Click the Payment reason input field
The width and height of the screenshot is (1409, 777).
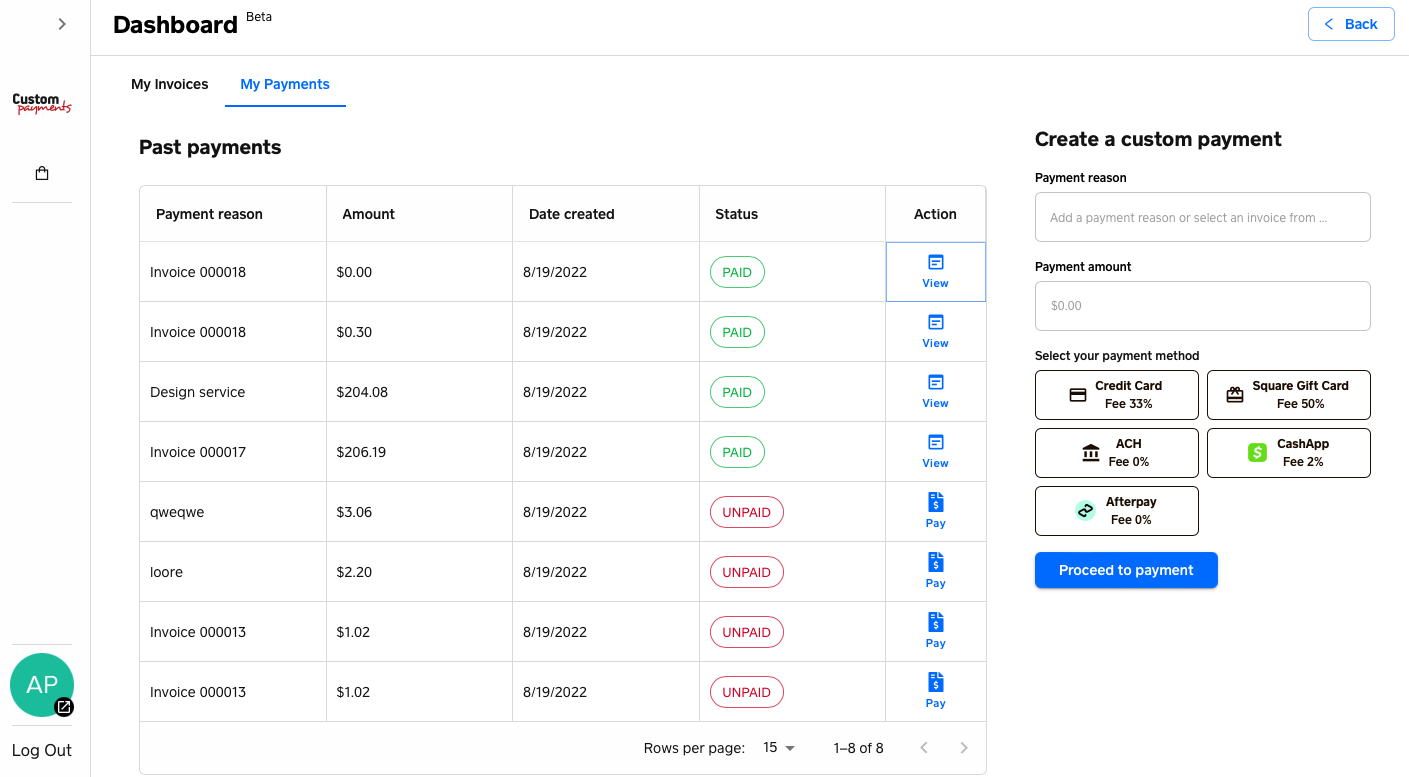1202,217
